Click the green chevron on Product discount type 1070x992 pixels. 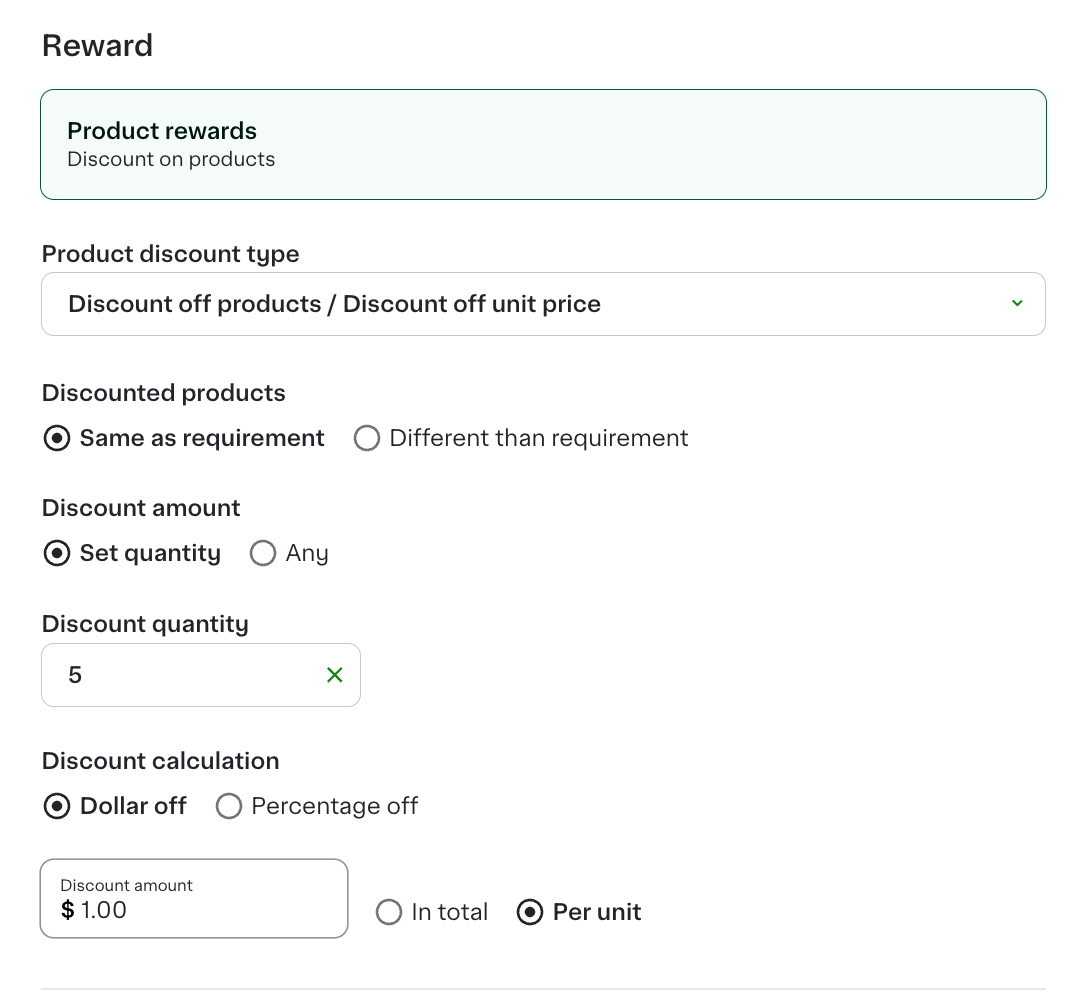[1018, 303]
